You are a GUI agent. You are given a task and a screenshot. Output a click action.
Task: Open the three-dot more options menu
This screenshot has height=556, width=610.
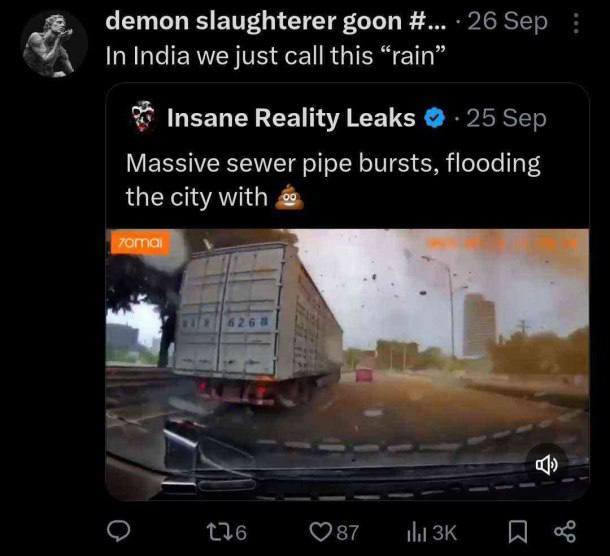pyautogui.click(x=575, y=23)
